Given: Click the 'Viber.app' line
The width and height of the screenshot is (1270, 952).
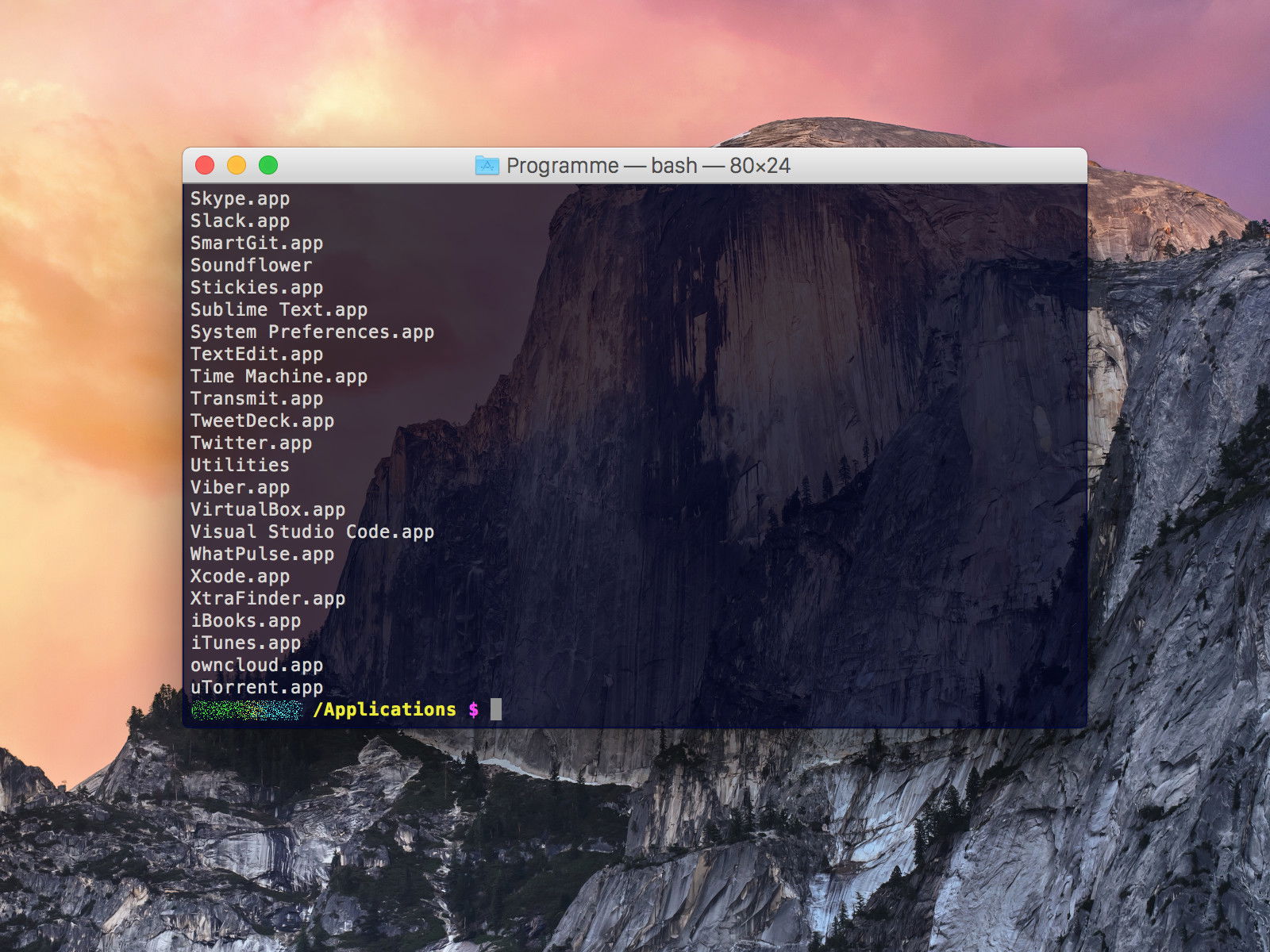Looking at the screenshot, I should (x=240, y=488).
